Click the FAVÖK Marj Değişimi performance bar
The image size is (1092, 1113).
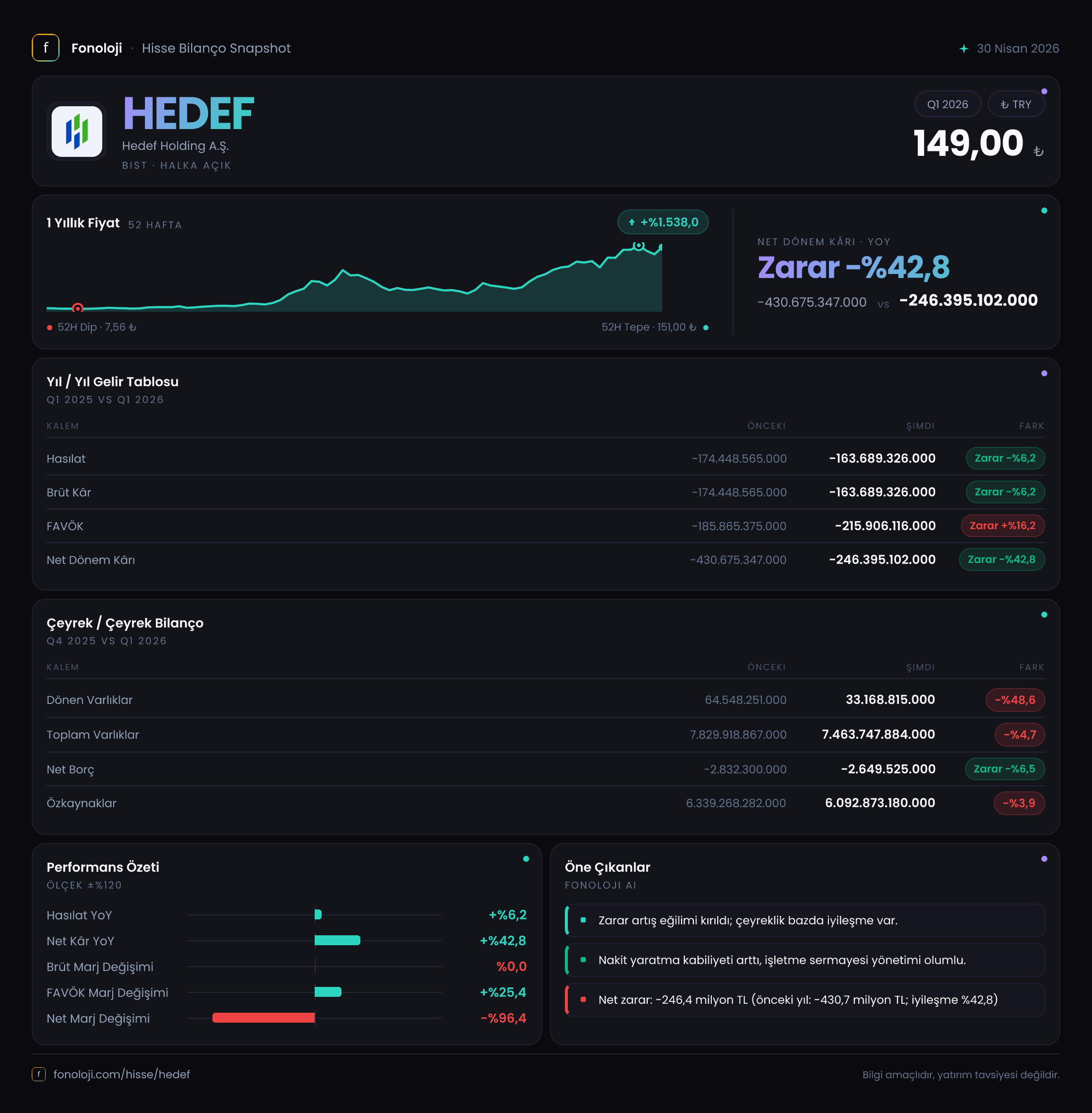328,992
